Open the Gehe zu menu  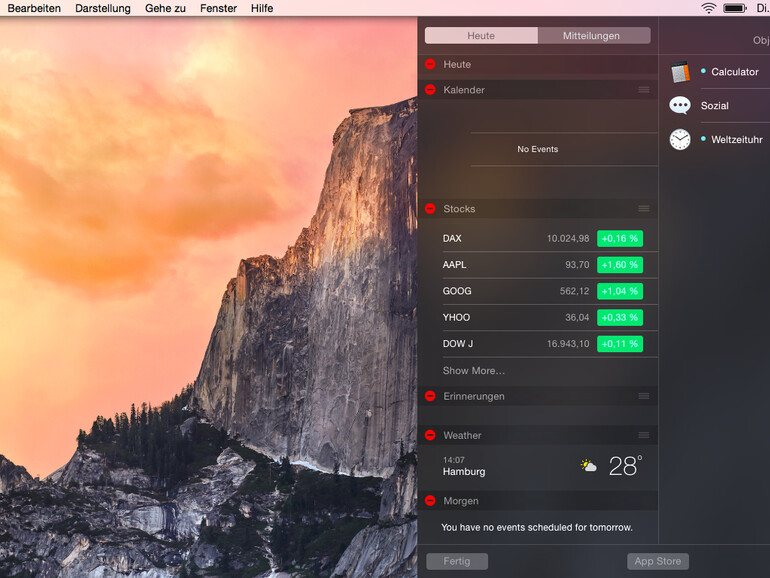[165, 8]
